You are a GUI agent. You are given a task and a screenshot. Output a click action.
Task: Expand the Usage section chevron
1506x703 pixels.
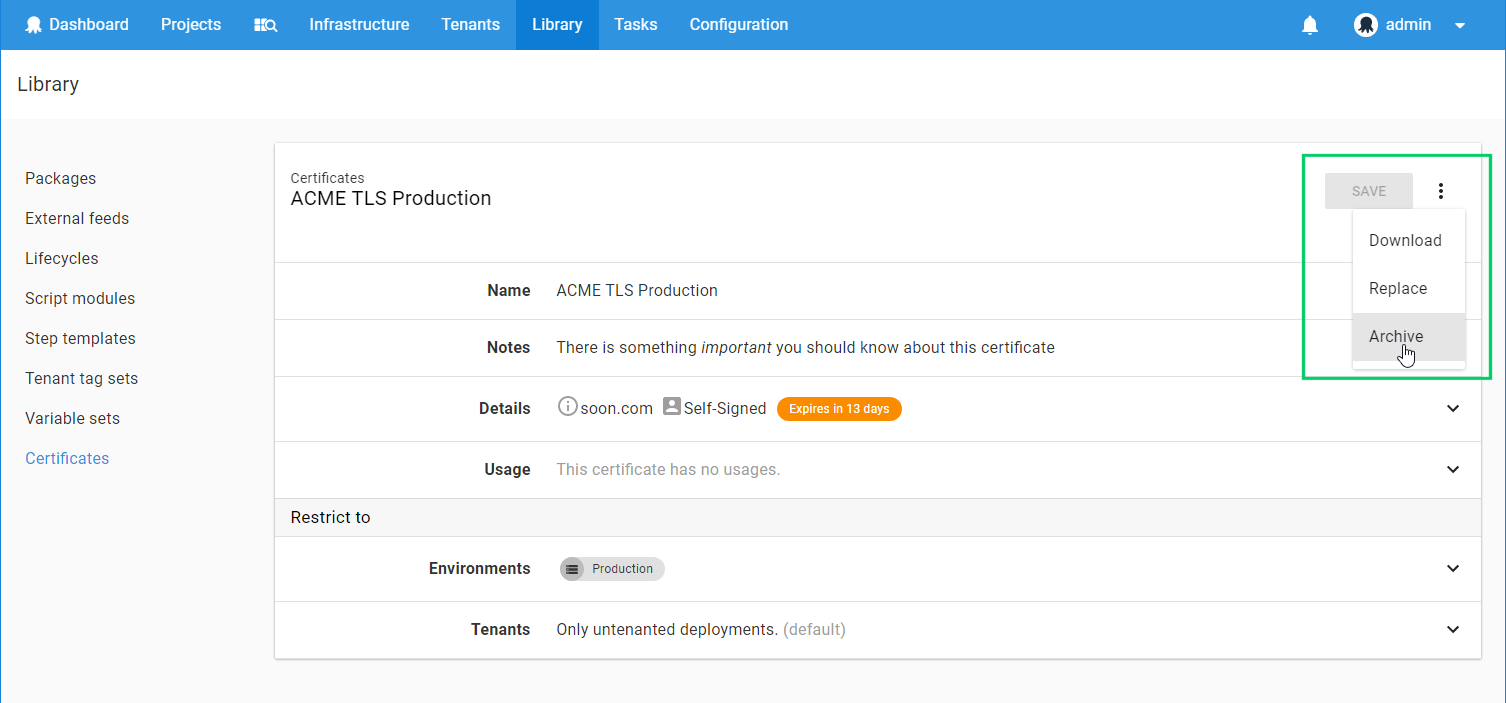click(x=1453, y=469)
